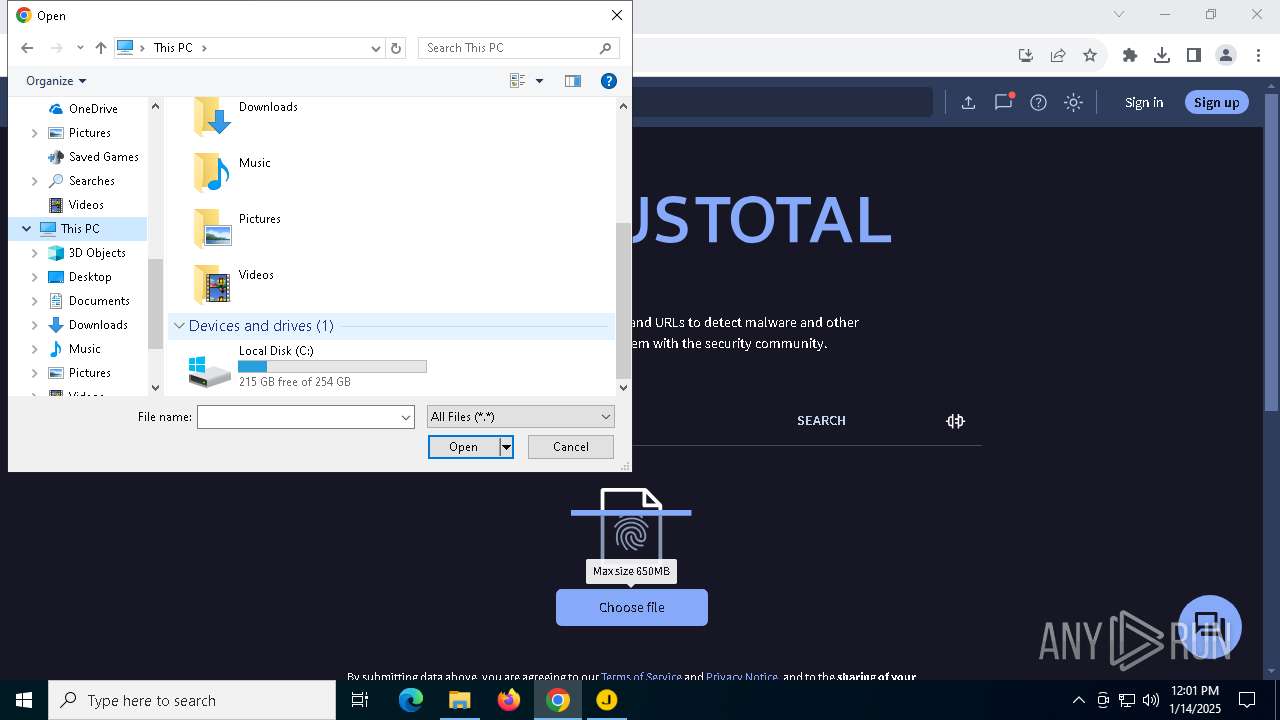Launch Firefox from taskbar
This screenshot has width=1280, height=720.
click(509, 700)
